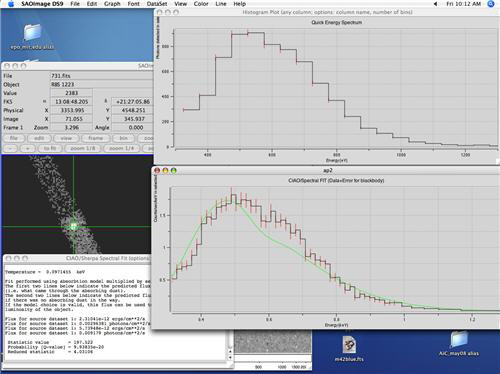Open the Color menu
This screenshot has width=500, height=374.
tap(201, 4)
